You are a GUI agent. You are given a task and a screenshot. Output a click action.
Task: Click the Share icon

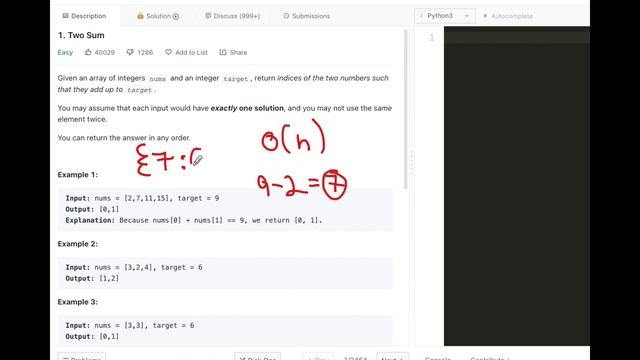pyautogui.click(x=223, y=52)
